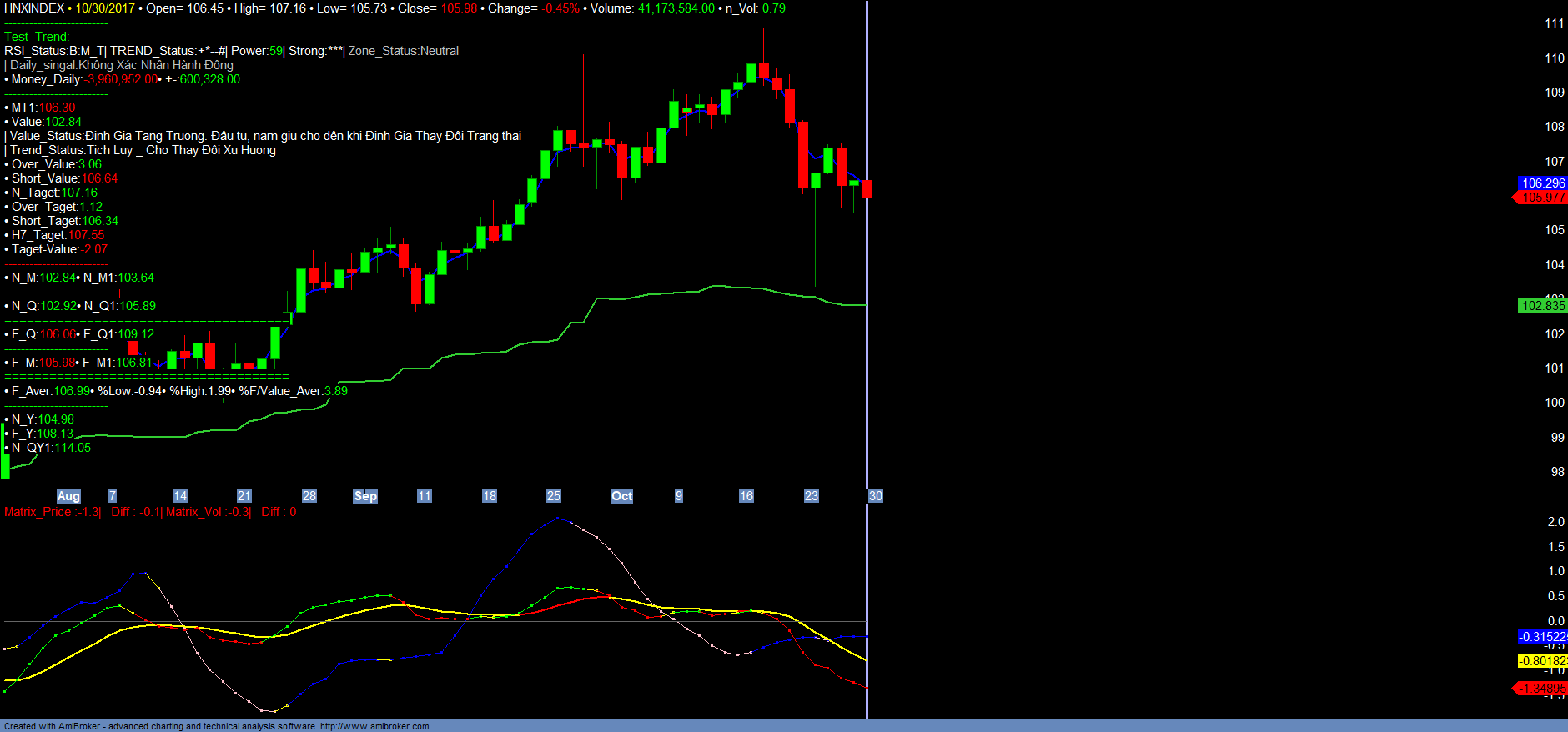Image resolution: width=1568 pixels, height=732 pixels.
Task: Select the date marker 30 at the cursor line
Action: [x=875, y=496]
